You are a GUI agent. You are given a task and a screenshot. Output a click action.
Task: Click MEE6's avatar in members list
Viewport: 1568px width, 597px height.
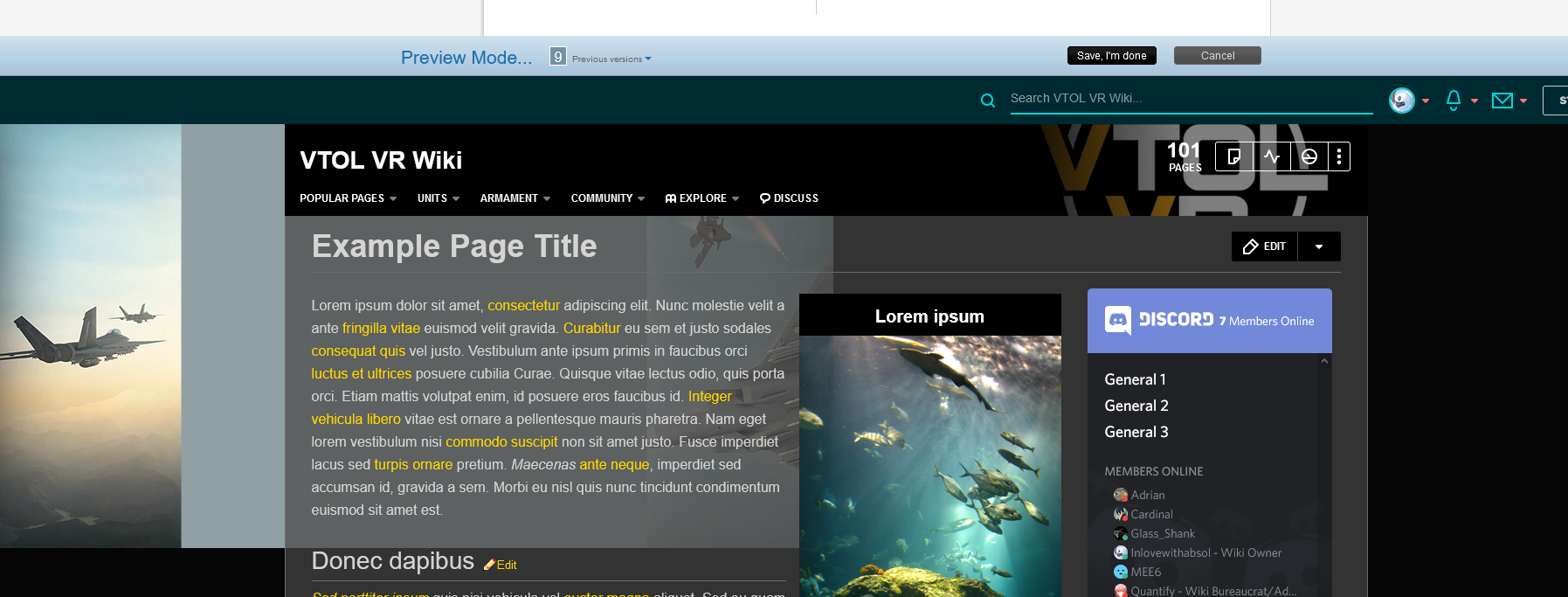tap(1121, 572)
